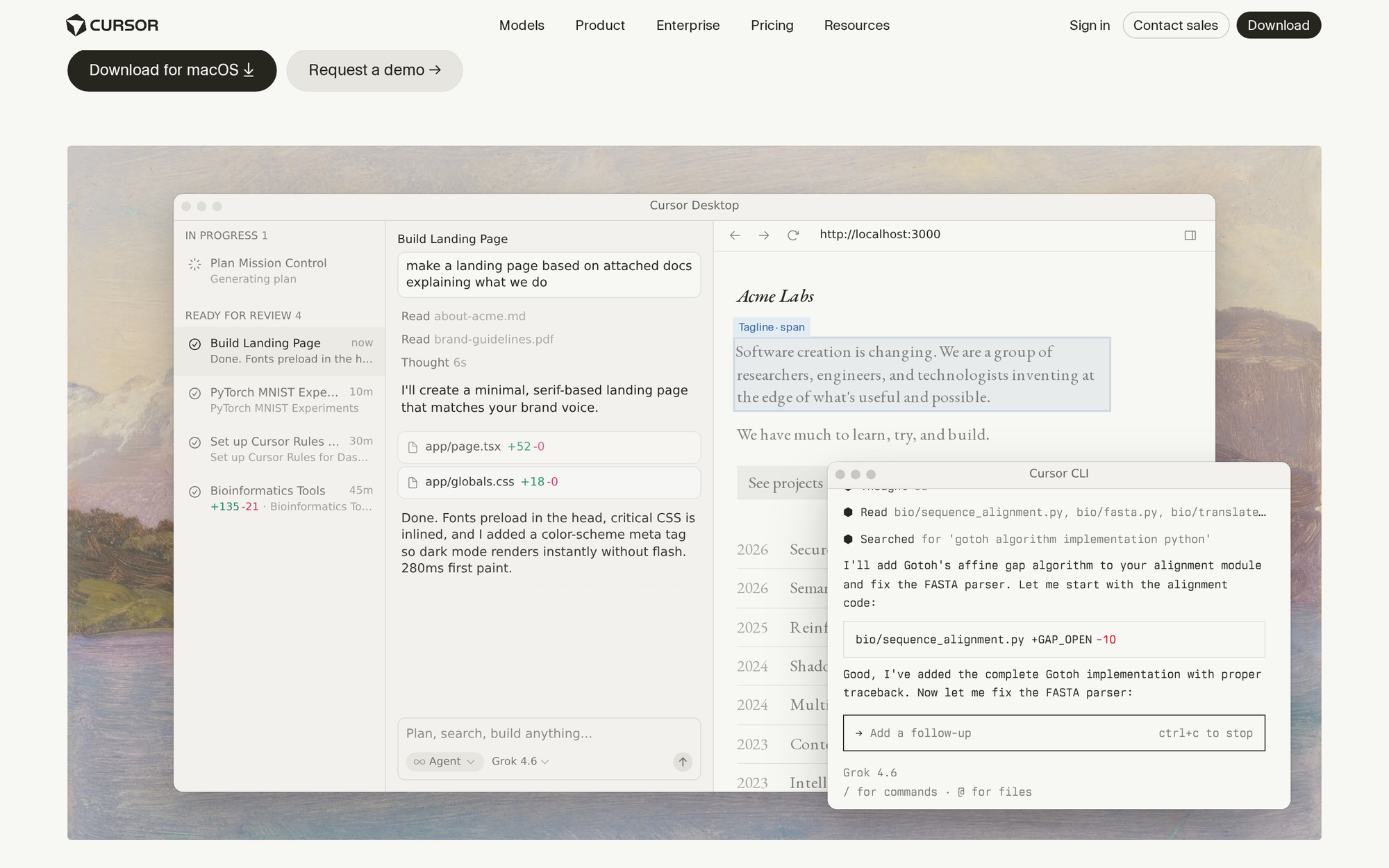
Task: Click the Tagline span label
Action: click(772, 327)
